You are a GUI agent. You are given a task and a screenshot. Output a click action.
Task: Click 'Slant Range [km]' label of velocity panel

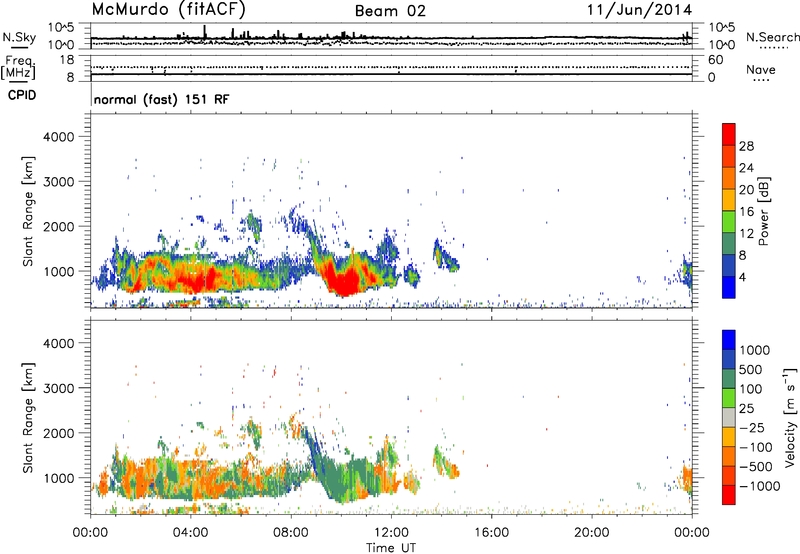pos(28,417)
